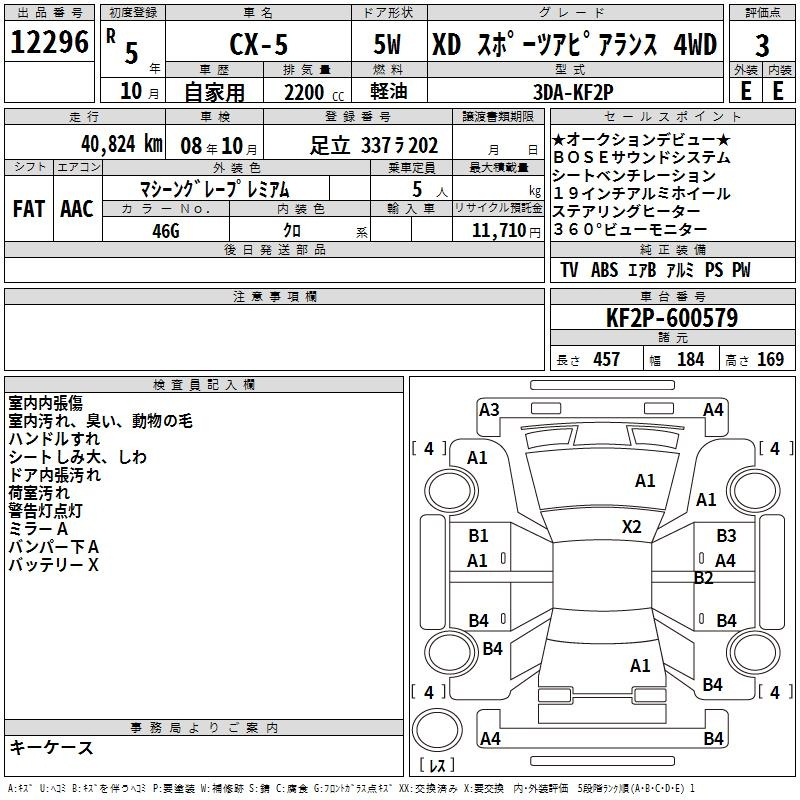800x800 pixels.
Task: Select the mileage value 40,824 km
Action: point(98,144)
